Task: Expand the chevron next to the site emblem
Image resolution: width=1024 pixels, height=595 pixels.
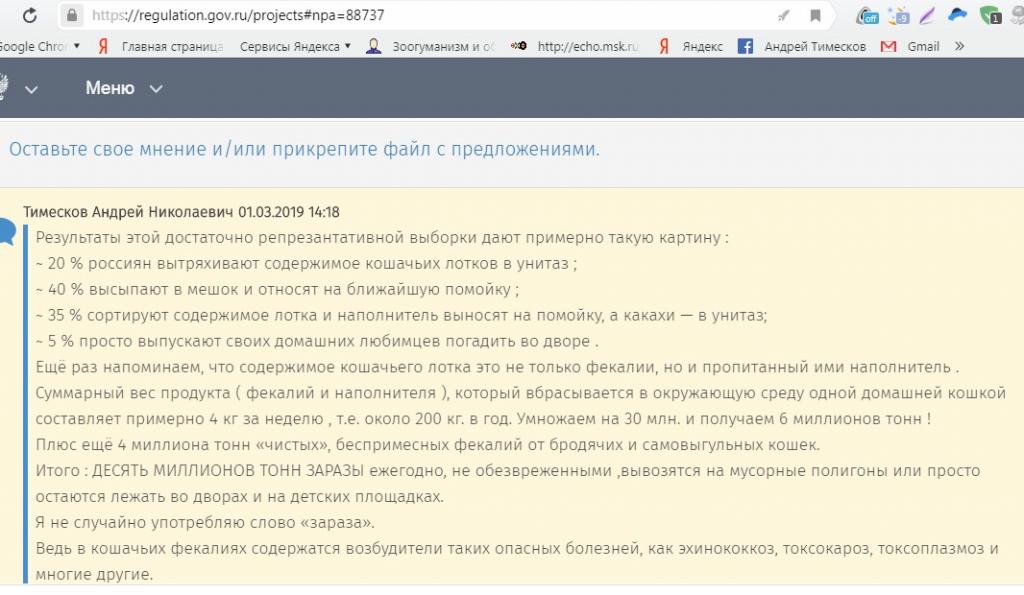Action: 32,89
